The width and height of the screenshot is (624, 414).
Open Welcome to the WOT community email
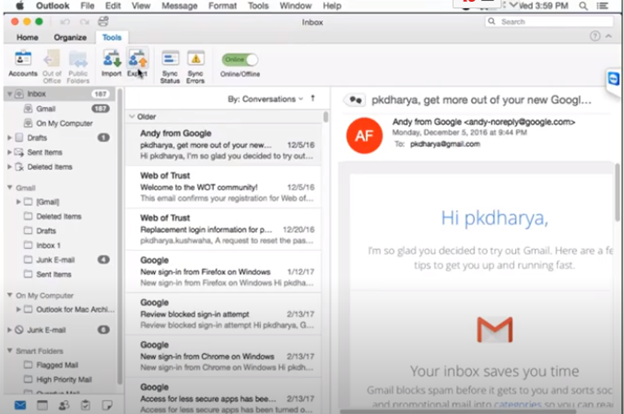point(224,187)
